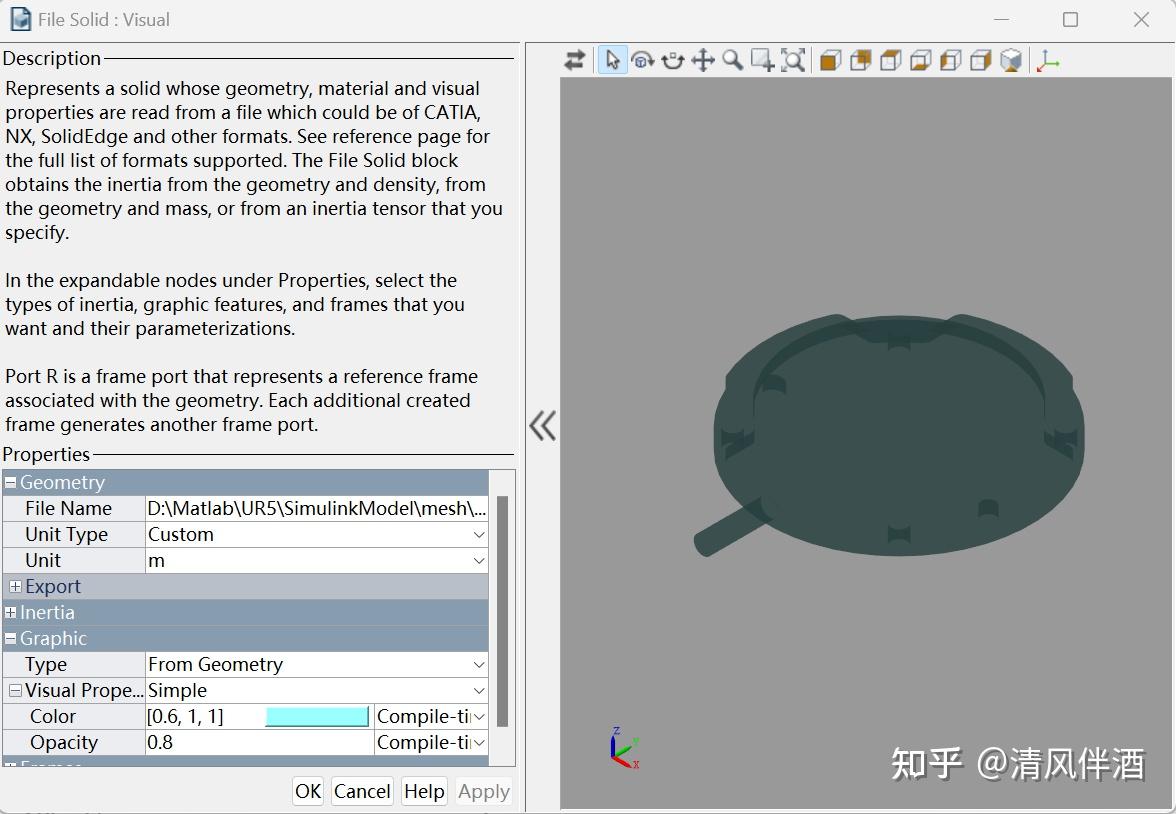Switch to isometric view icon

point(1011,60)
